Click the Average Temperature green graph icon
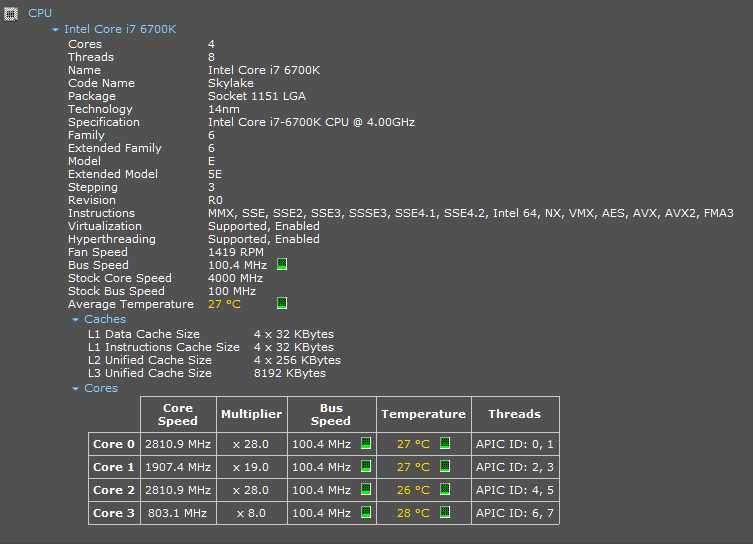753x544 pixels. tap(282, 303)
